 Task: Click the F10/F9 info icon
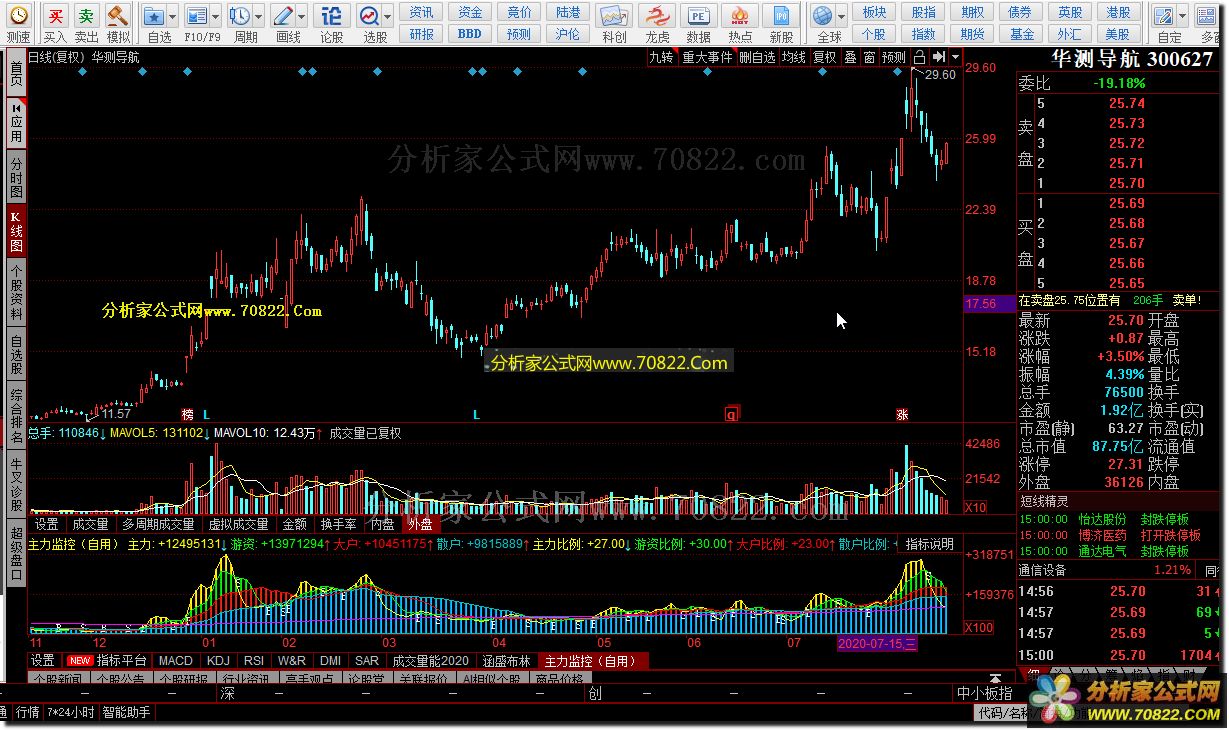click(x=197, y=16)
